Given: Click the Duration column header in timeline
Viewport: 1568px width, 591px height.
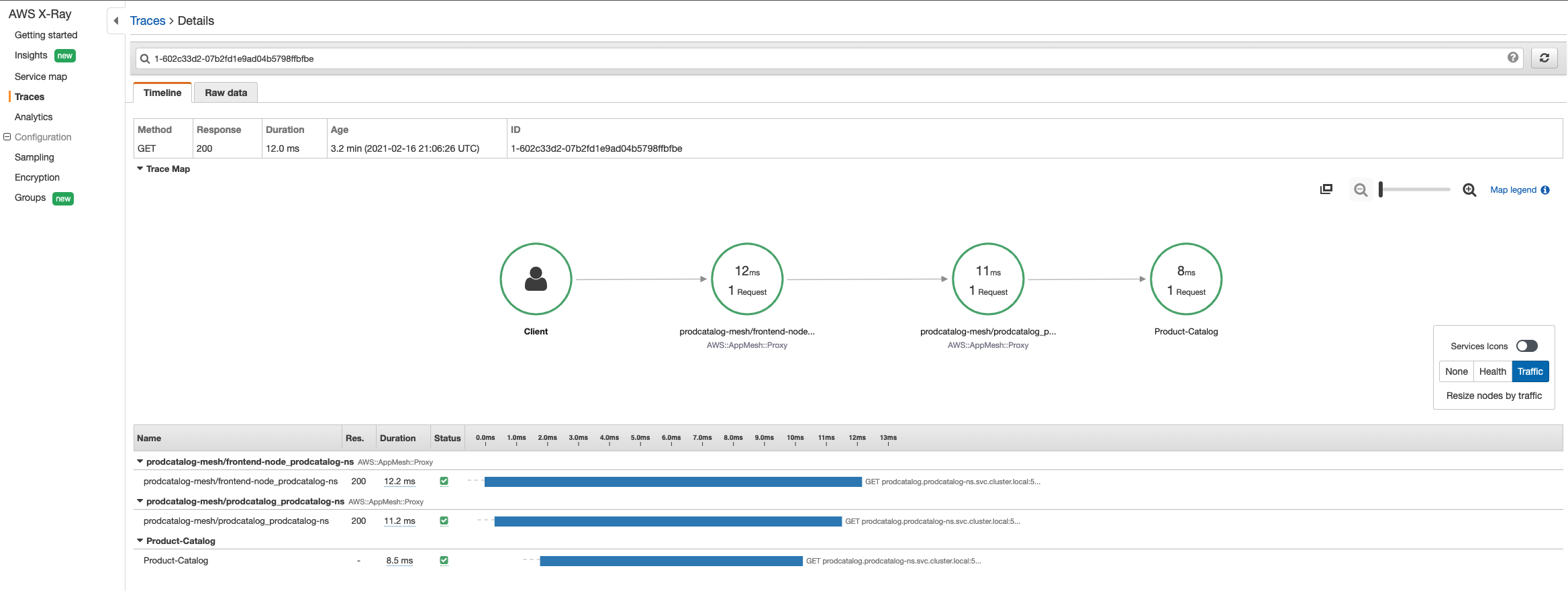Looking at the screenshot, I should pos(397,438).
